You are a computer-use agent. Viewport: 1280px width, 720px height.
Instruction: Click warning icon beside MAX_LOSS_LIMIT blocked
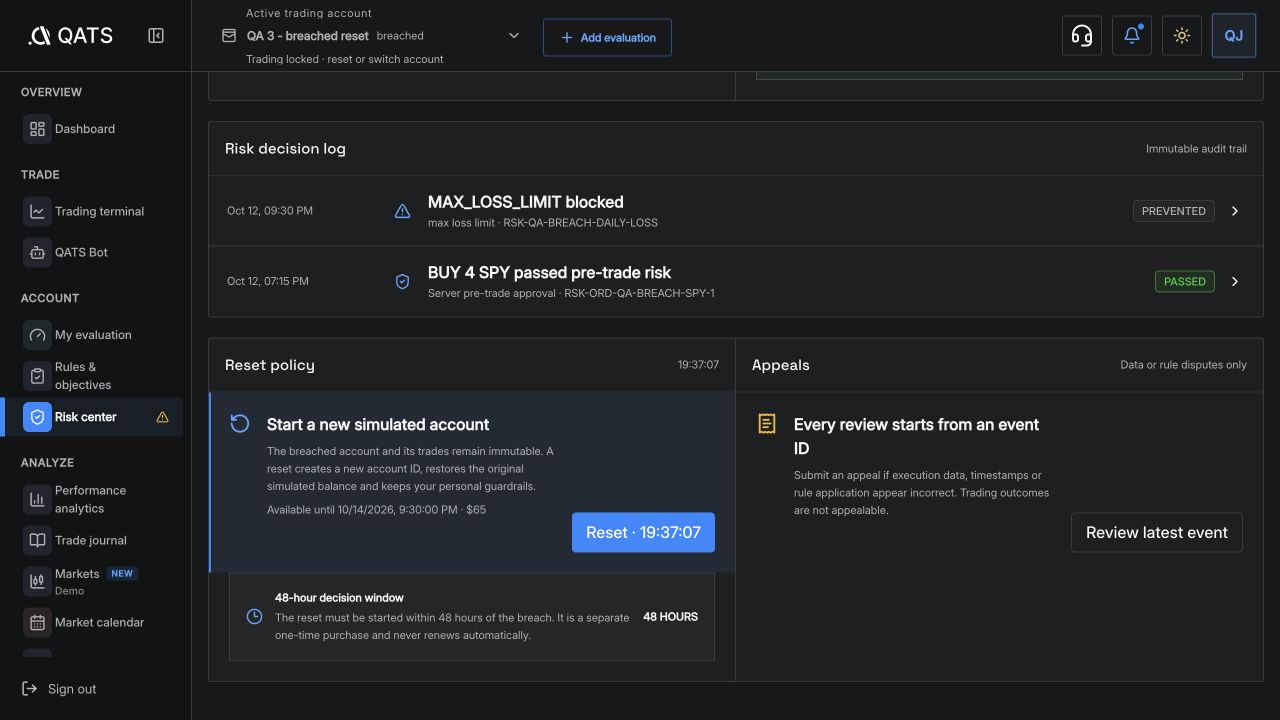click(x=402, y=211)
